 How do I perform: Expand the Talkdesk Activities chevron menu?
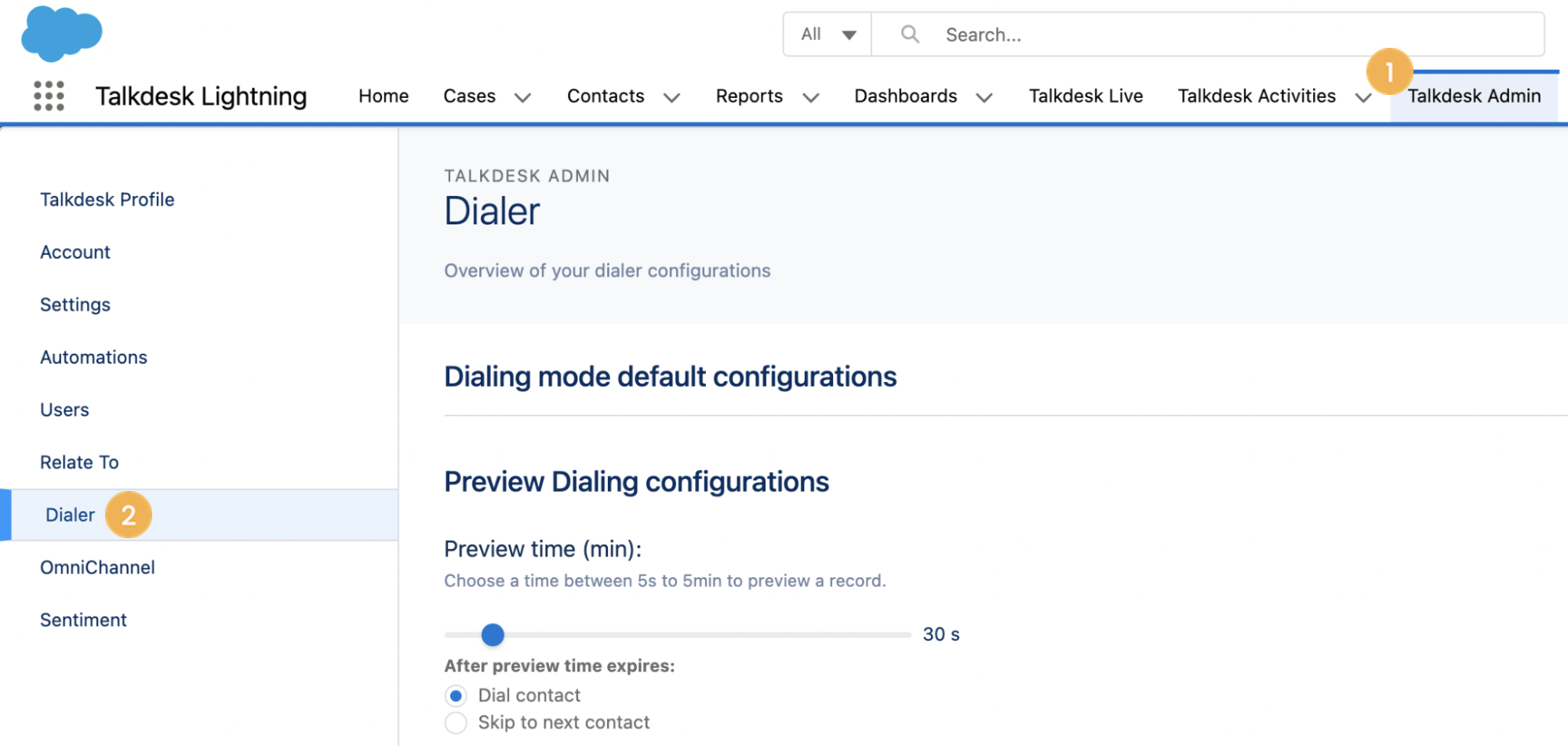point(1363,97)
